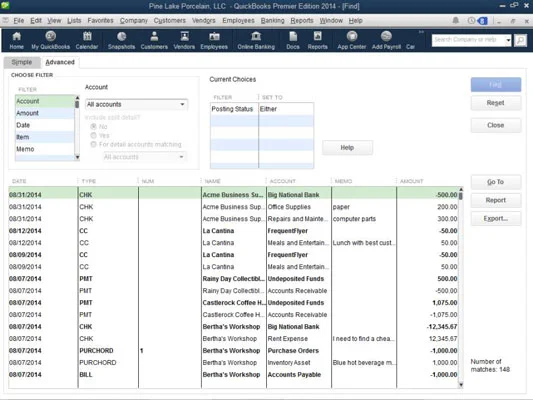Expand toolbar overflow chevron
The width and height of the screenshot is (533, 400).
tap(421, 32)
